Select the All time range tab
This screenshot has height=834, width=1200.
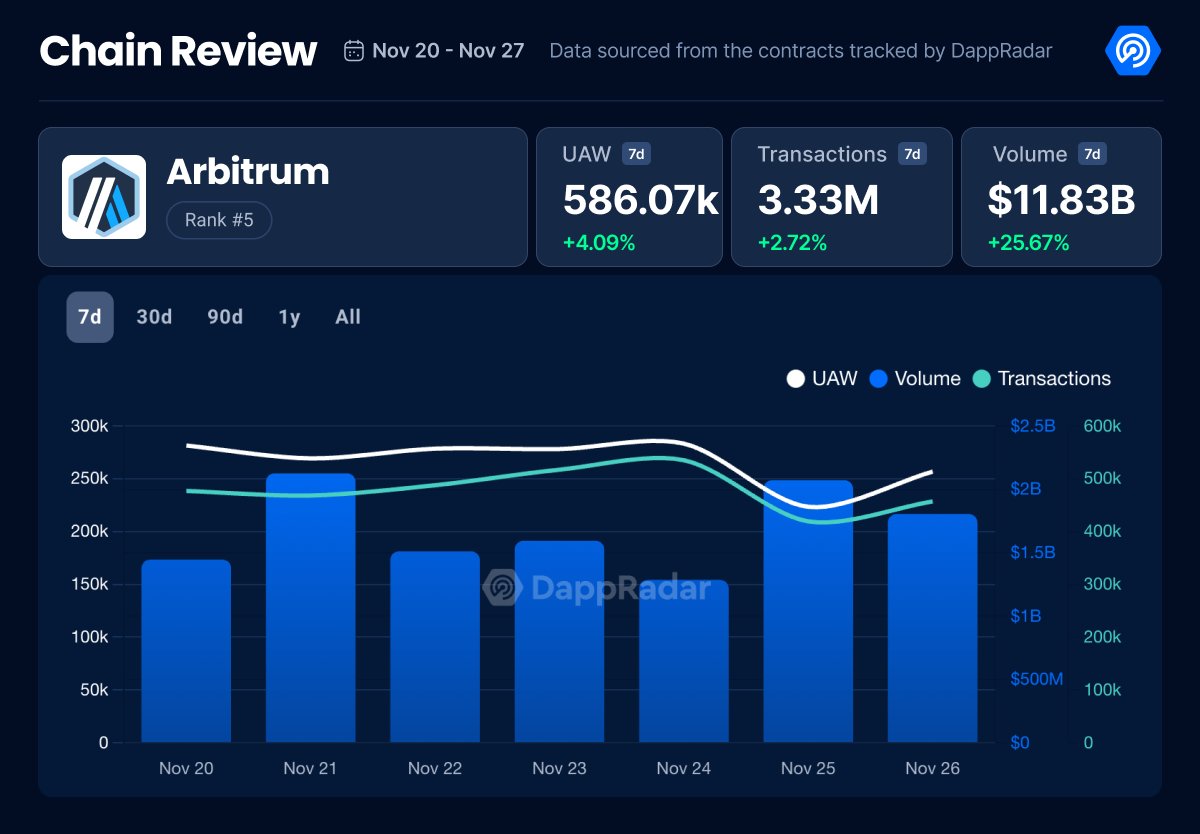pos(348,317)
